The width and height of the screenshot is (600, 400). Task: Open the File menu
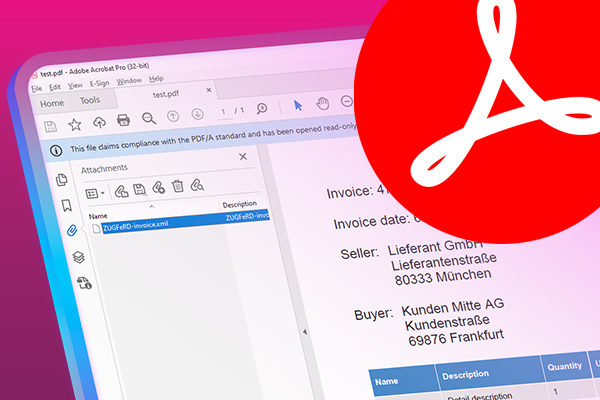tap(36, 88)
